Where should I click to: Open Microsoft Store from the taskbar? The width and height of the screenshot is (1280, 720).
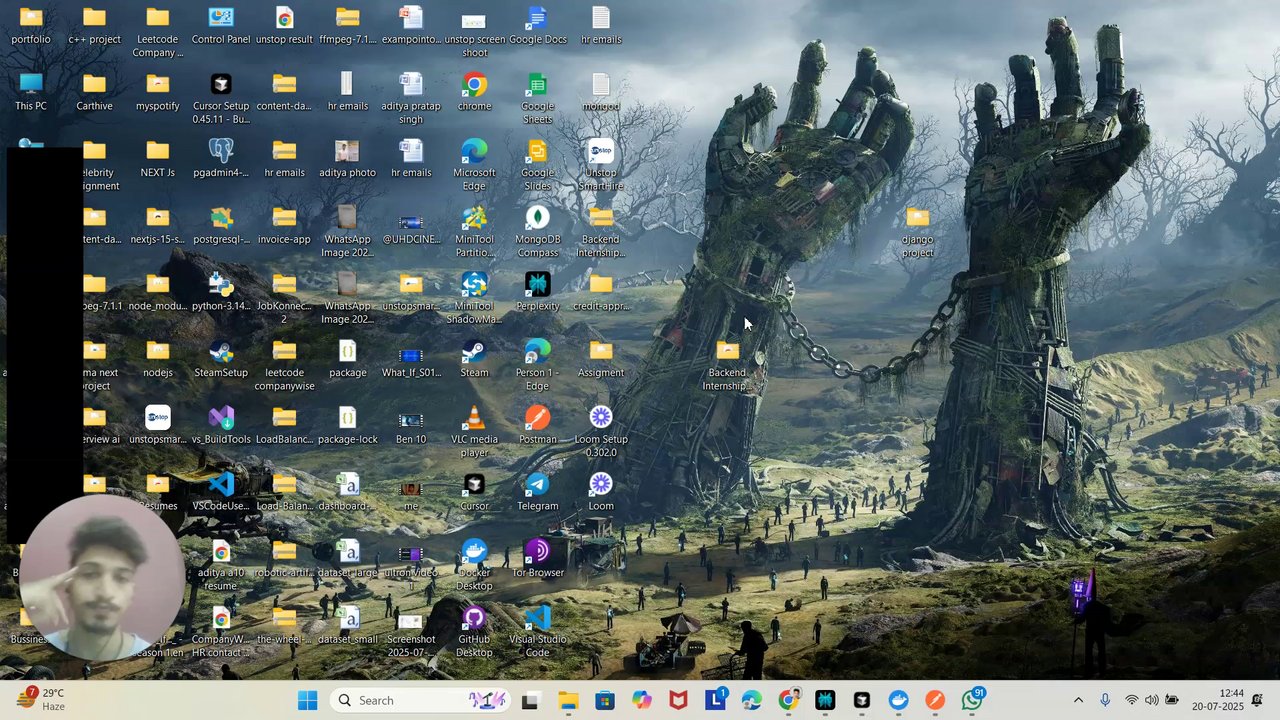[604, 700]
